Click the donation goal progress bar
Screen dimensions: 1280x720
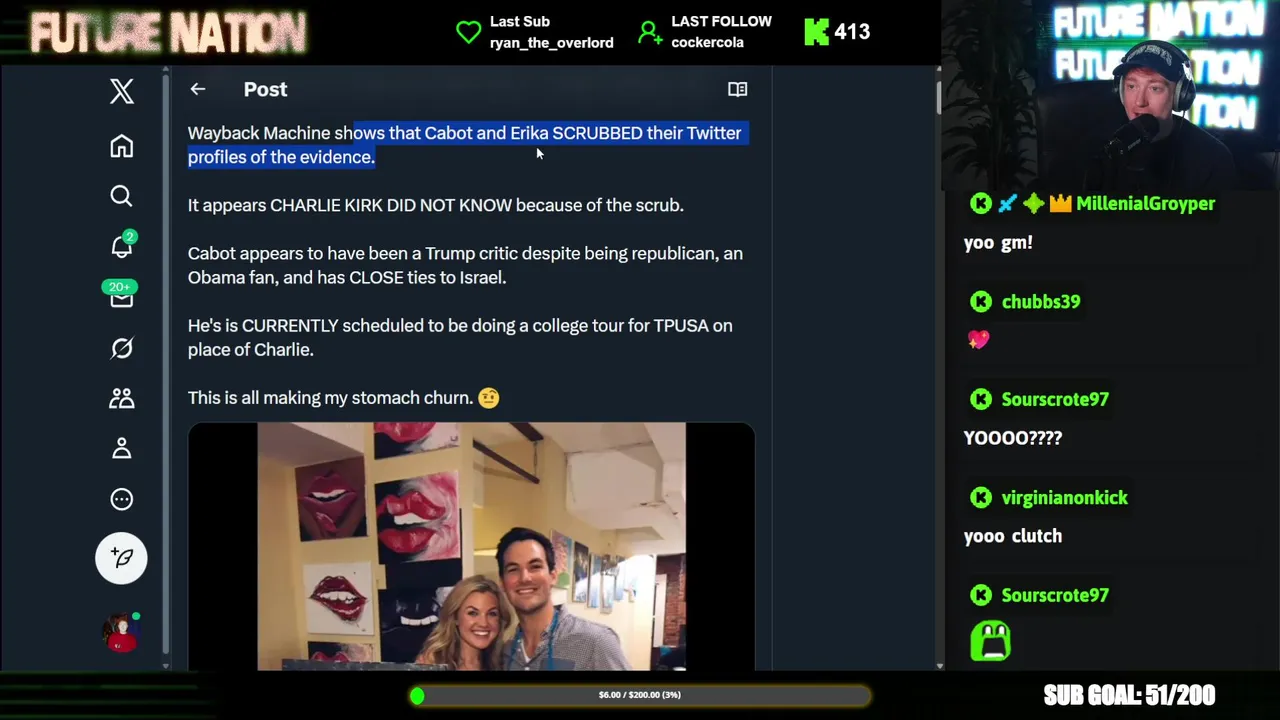pos(640,695)
